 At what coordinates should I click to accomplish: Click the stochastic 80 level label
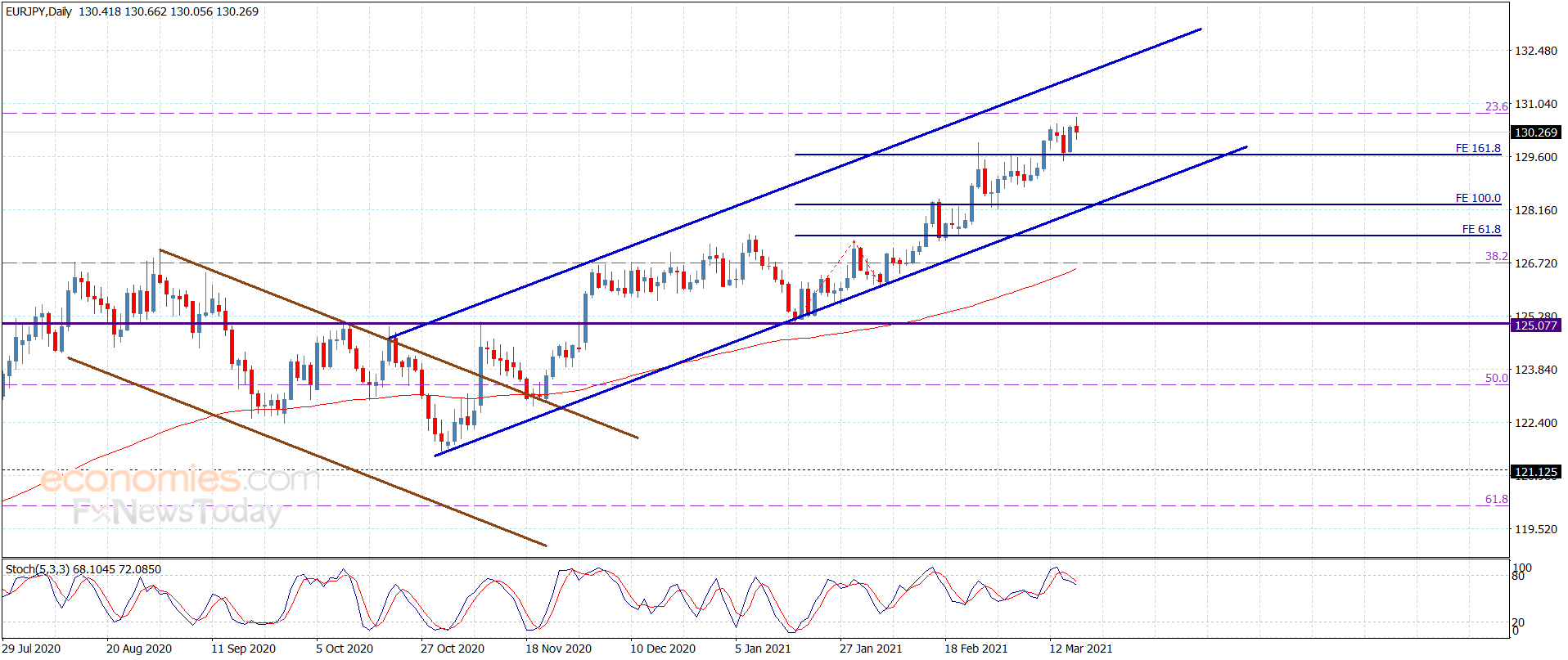(1518, 576)
